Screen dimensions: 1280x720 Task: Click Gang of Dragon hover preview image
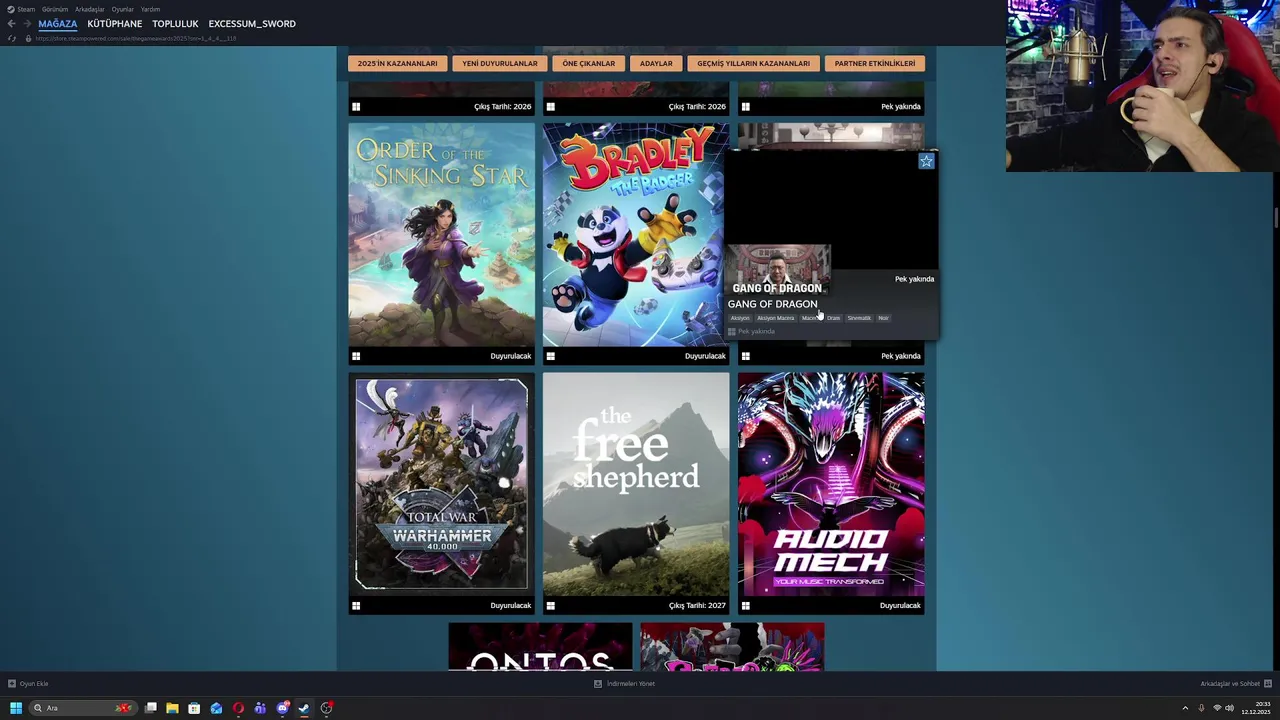click(x=778, y=270)
